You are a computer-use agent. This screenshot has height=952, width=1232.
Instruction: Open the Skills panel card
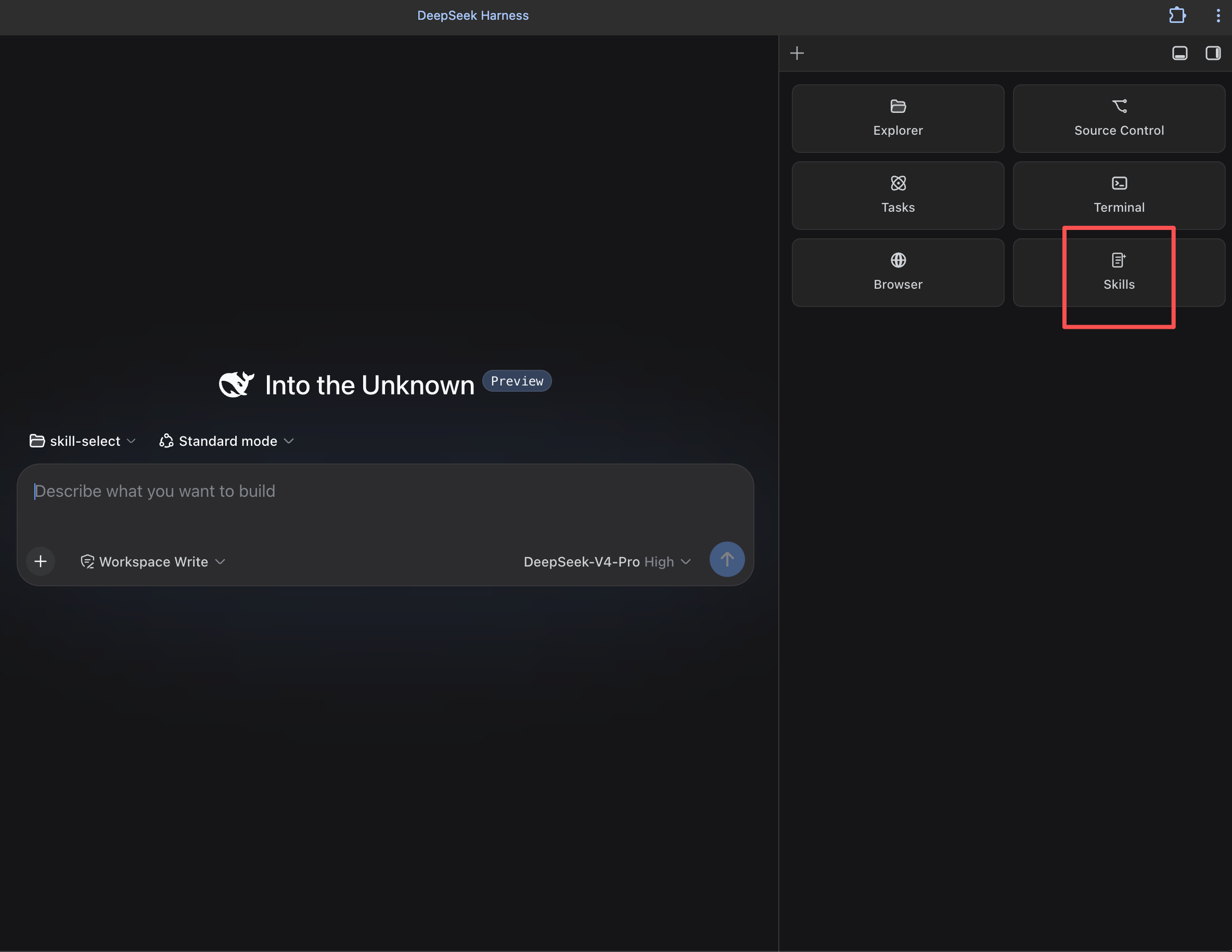[1119, 273]
